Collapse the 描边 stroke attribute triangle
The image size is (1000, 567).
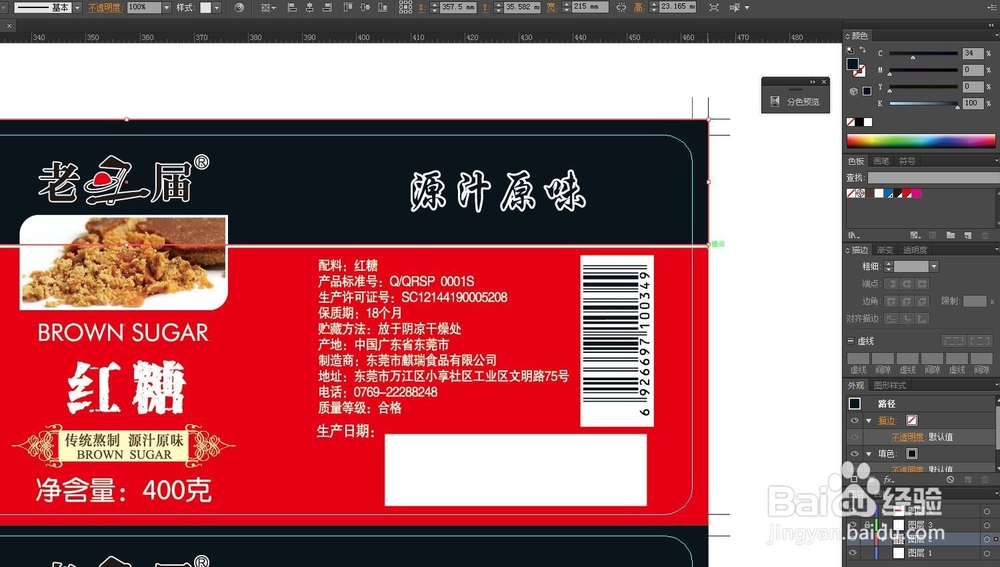coord(869,420)
